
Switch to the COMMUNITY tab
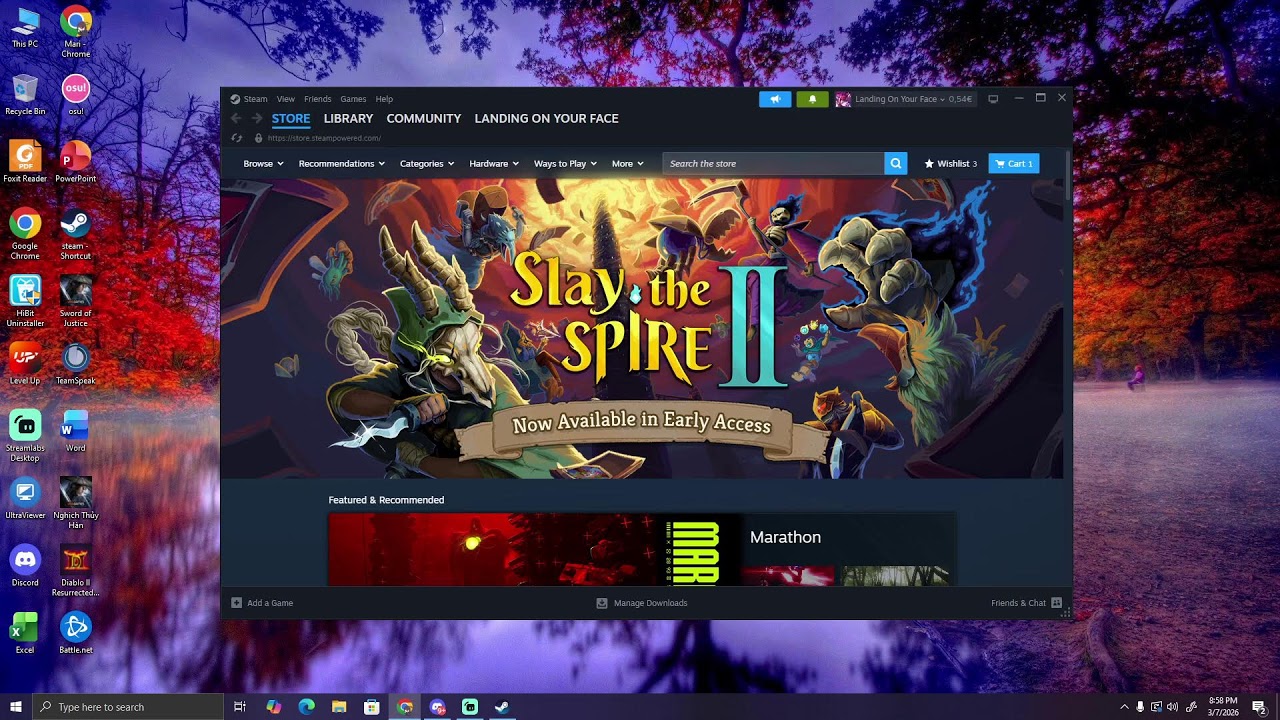click(424, 118)
